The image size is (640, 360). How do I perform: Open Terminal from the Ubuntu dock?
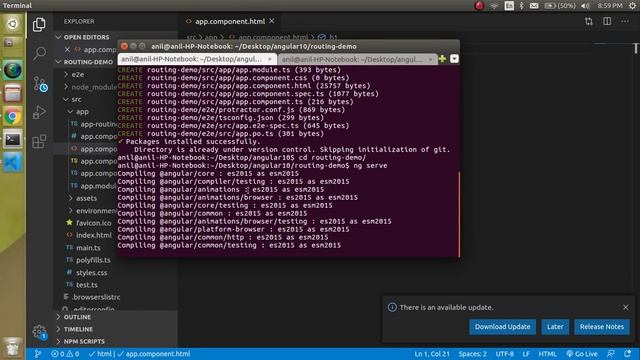click(x=13, y=140)
